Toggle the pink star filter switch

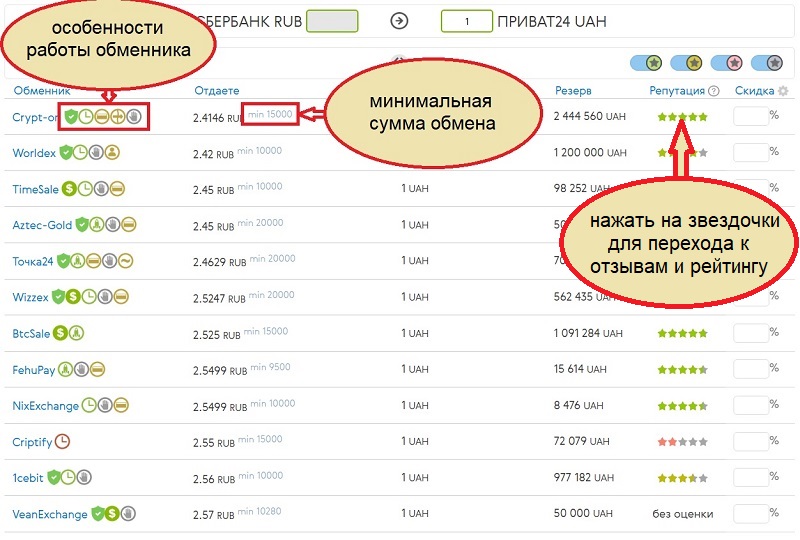click(x=727, y=63)
